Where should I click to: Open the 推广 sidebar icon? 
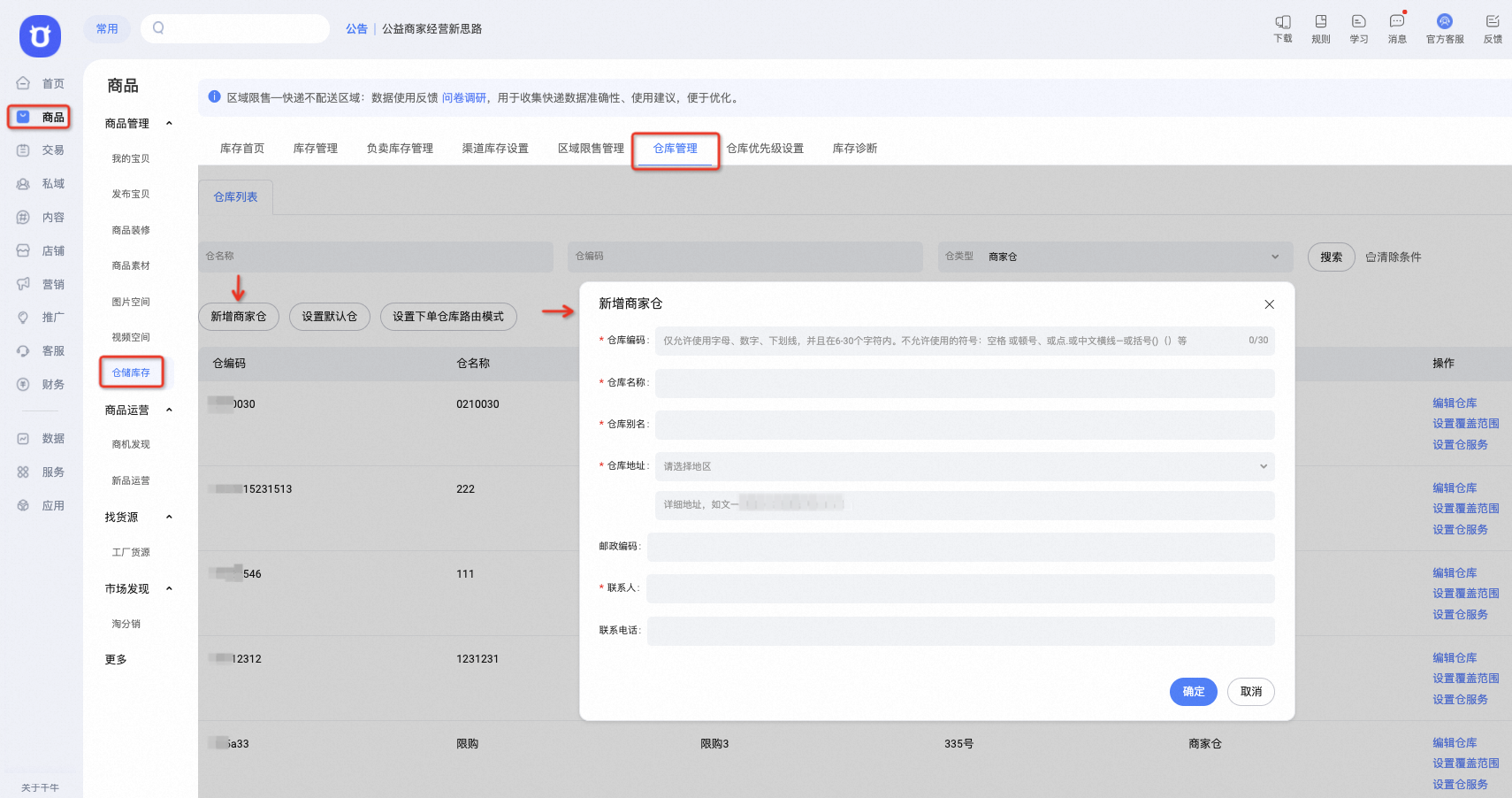coord(23,317)
